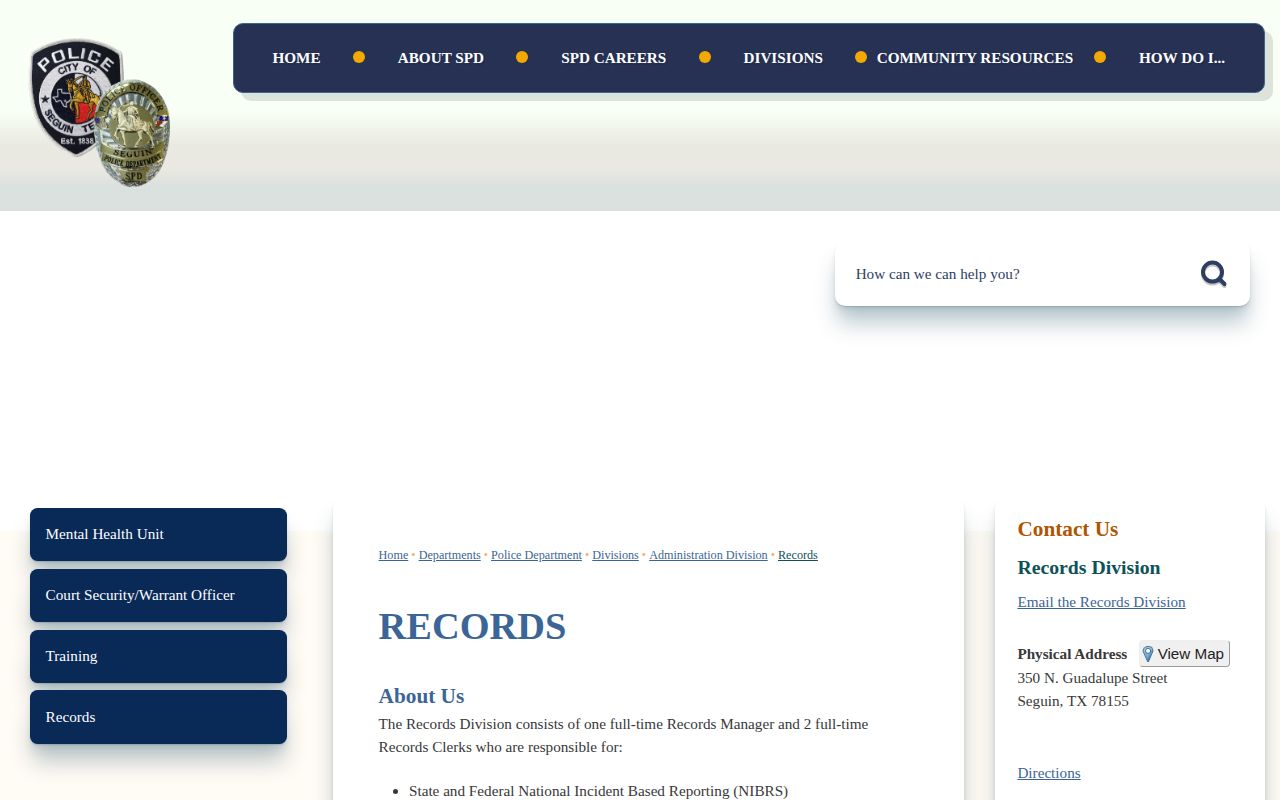Image resolution: width=1280 pixels, height=800 pixels.
Task: Select Training in the sidebar
Action: coord(158,656)
